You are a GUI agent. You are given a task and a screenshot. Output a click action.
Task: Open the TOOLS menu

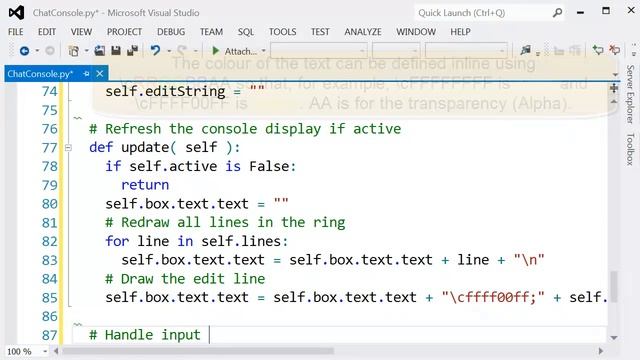[282, 32]
